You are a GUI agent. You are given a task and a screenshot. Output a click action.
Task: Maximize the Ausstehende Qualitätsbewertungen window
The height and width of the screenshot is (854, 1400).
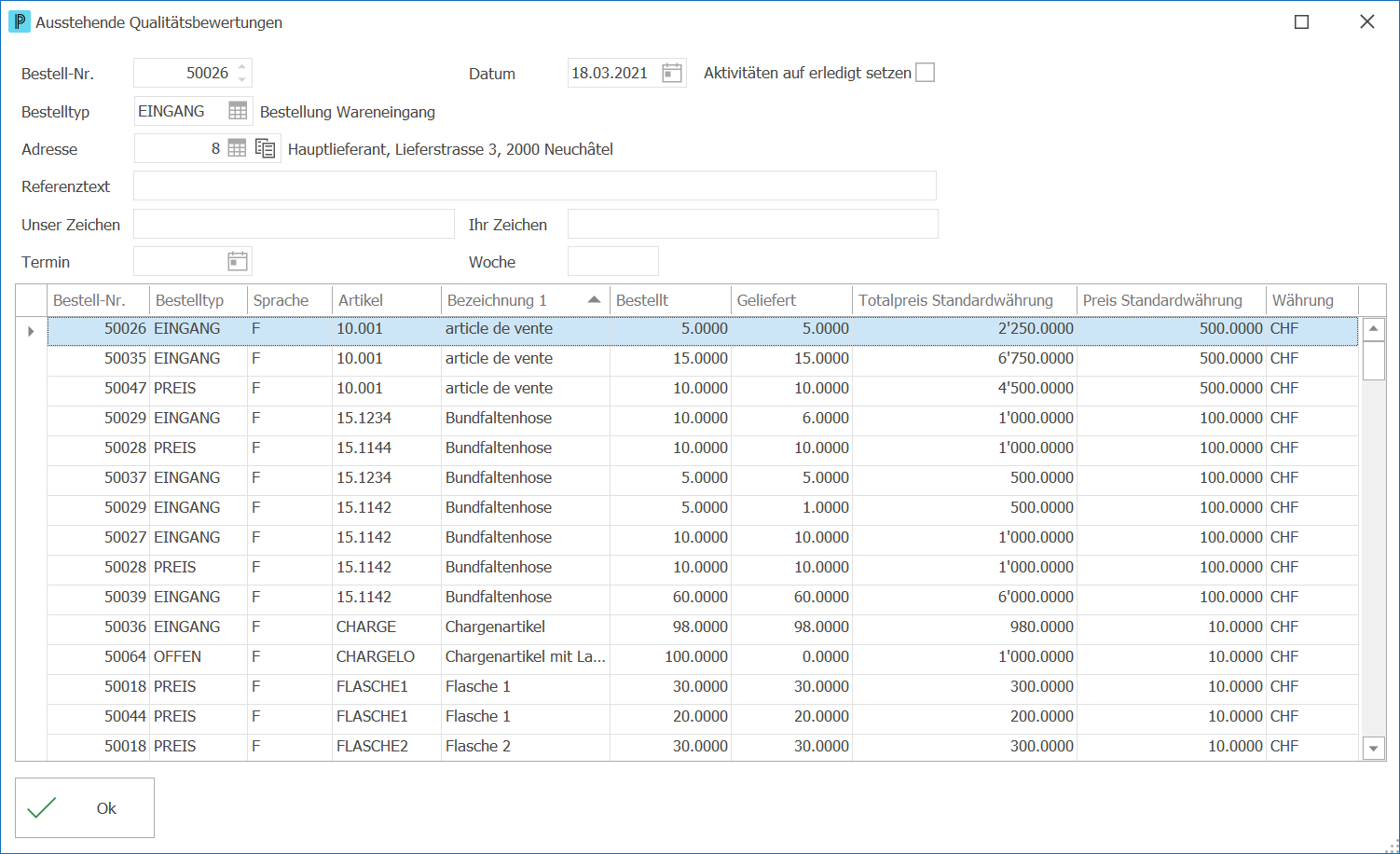pos(1302,21)
